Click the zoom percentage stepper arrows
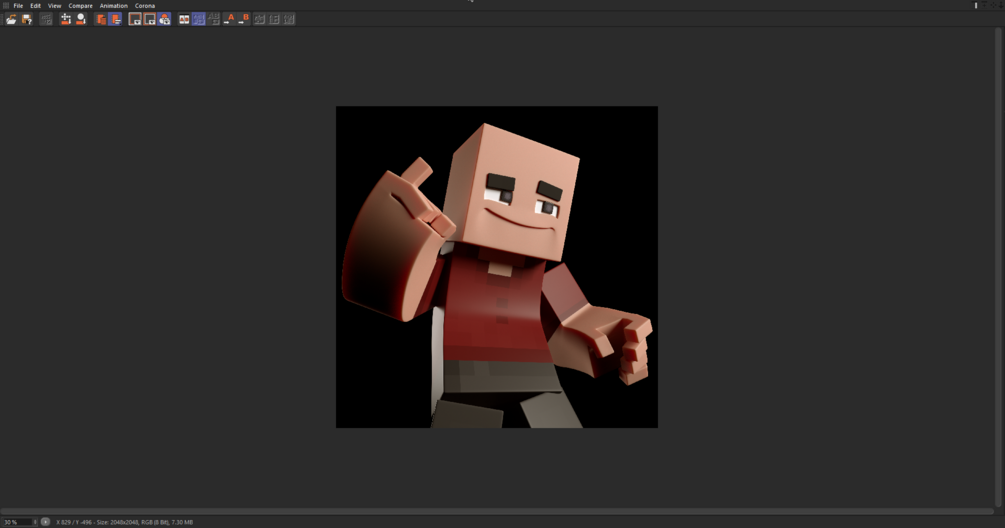Image resolution: width=1005 pixels, height=528 pixels. click(x=35, y=522)
